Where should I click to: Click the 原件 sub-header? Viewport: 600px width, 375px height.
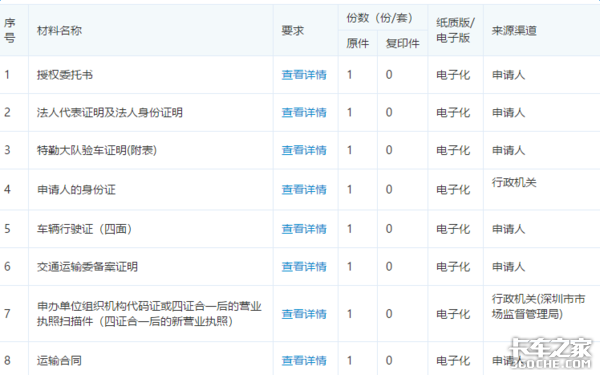(x=357, y=43)
